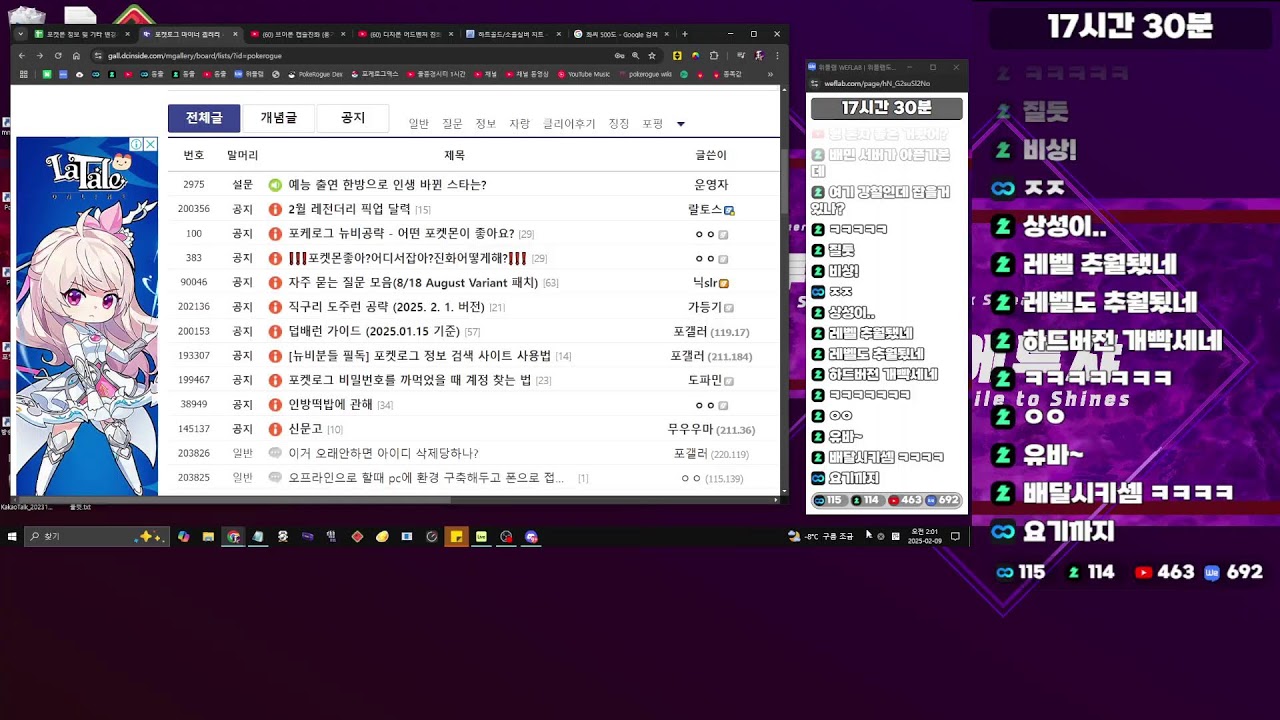Go back in Chrome browser

coord(22,56)
